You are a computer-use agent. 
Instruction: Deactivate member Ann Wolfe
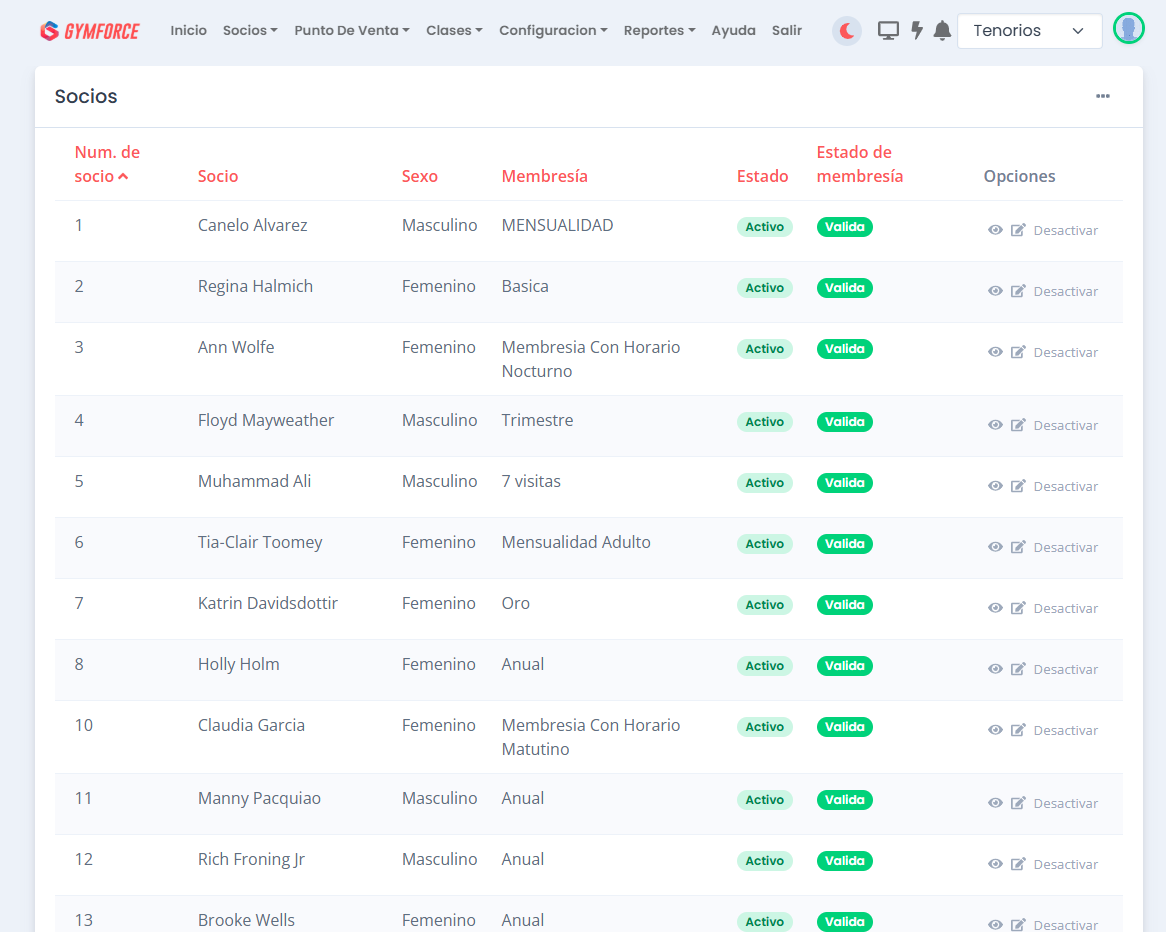[1065, 352]
